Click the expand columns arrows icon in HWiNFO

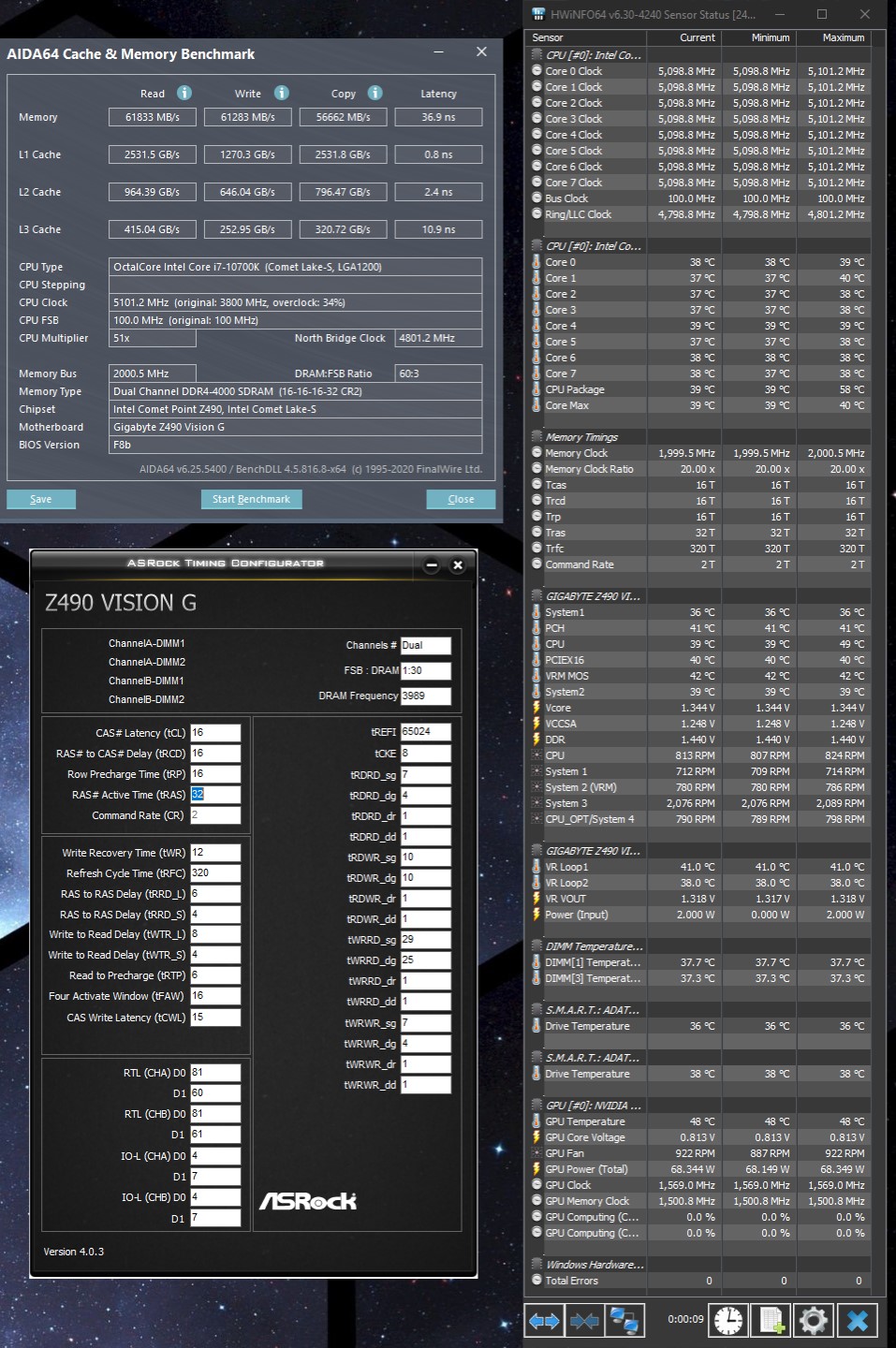coord(544,1321)
